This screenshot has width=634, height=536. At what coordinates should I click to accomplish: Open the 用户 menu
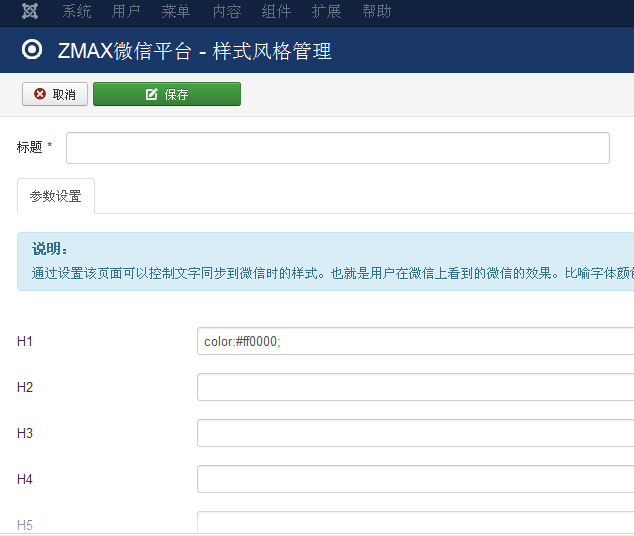click(126, 11)
